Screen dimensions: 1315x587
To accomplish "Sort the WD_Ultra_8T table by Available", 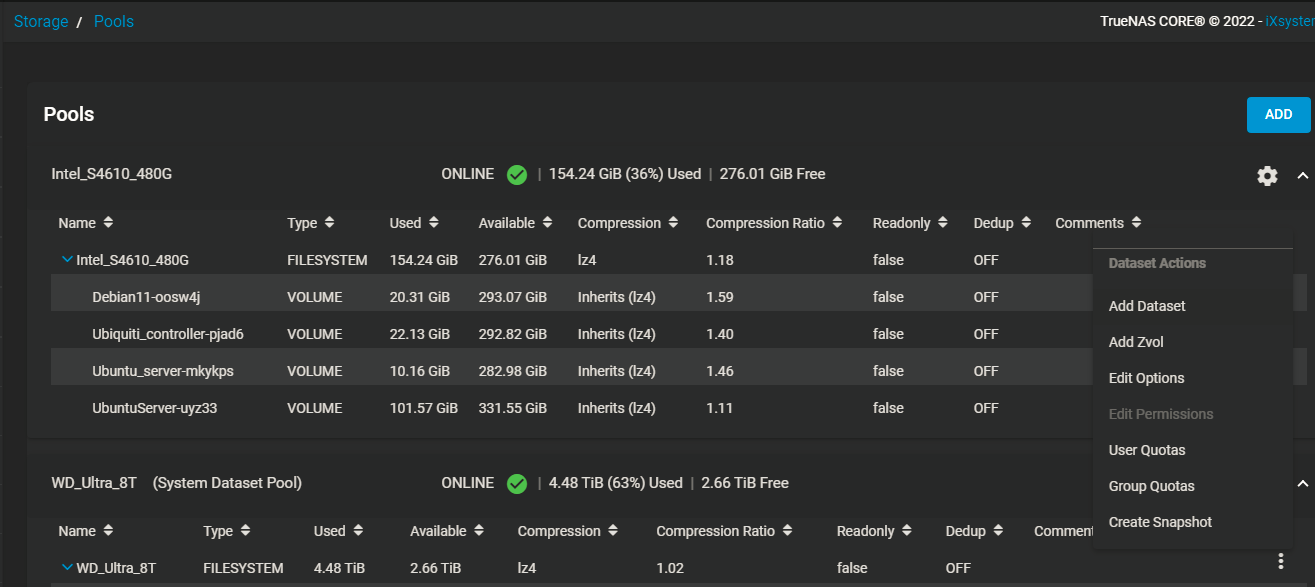I will [447, 531].
